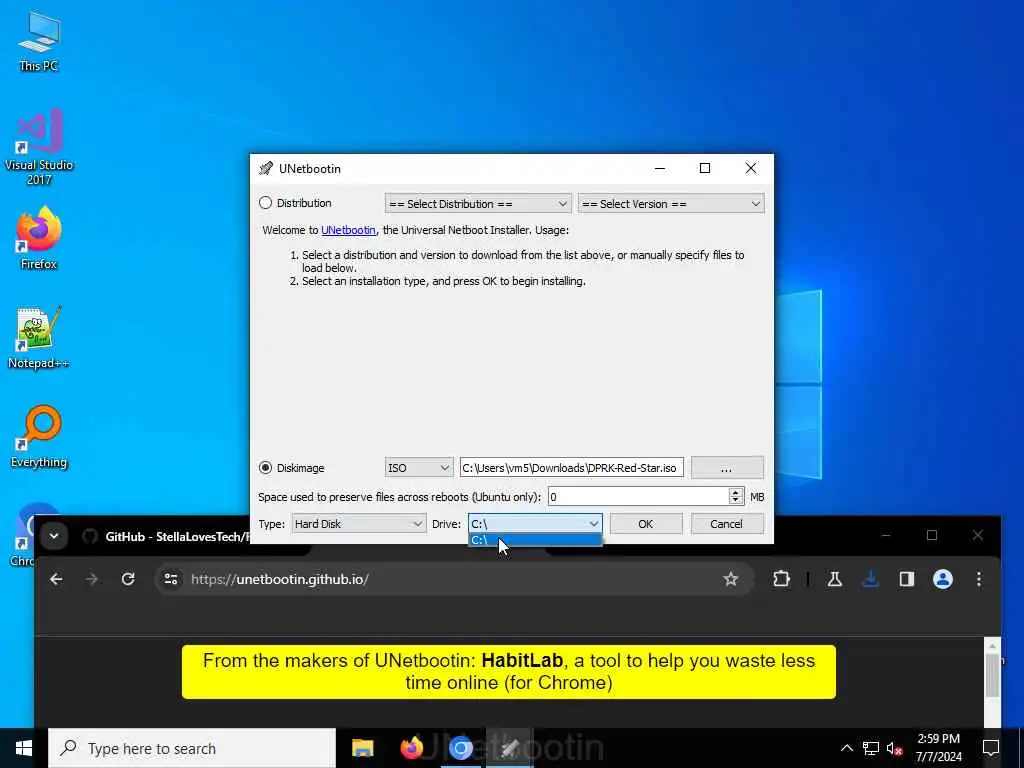
Task: Open This PC desktop icon
Action: pos(39,41)
